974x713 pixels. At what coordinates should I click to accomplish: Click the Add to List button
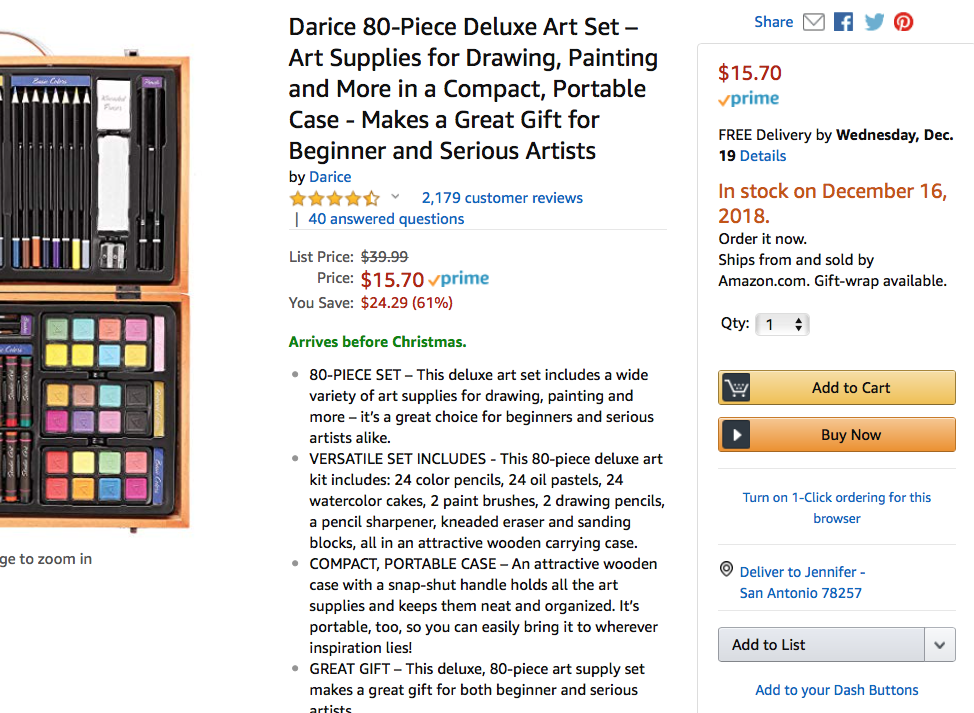(x=820, y=645)
